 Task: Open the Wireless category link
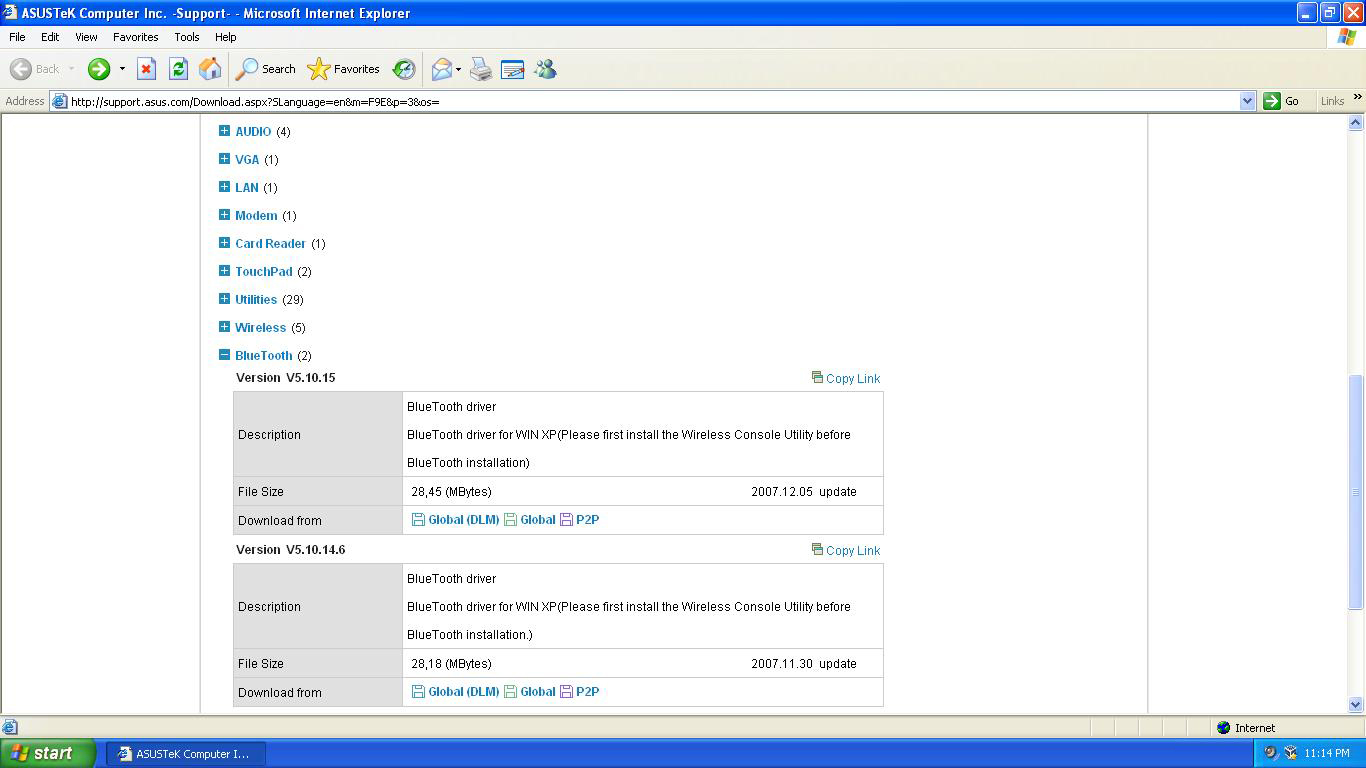[x=260, y=327]
